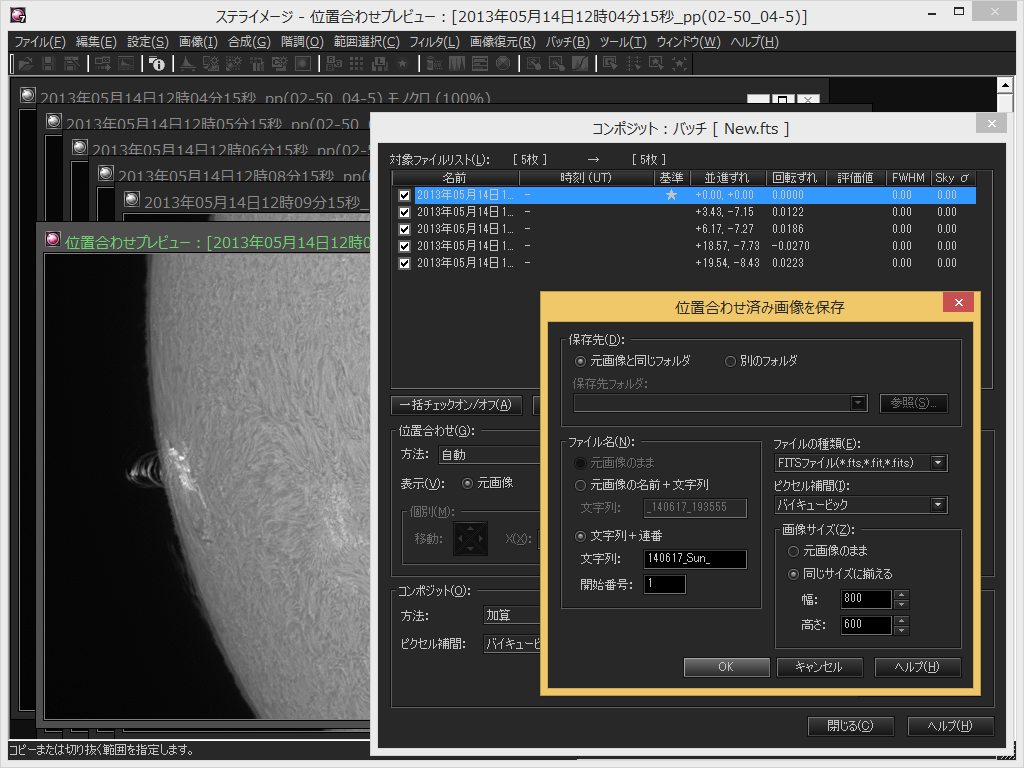Click the horizontal bars toolbar icon

(x=480, y=63)
